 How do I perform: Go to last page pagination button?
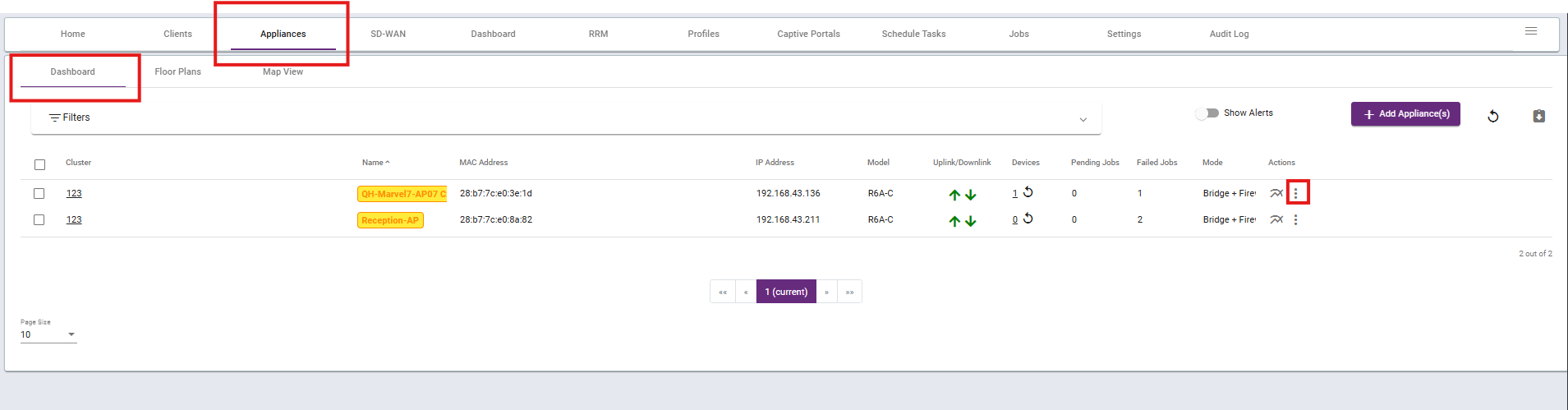[x=849, y=292]
